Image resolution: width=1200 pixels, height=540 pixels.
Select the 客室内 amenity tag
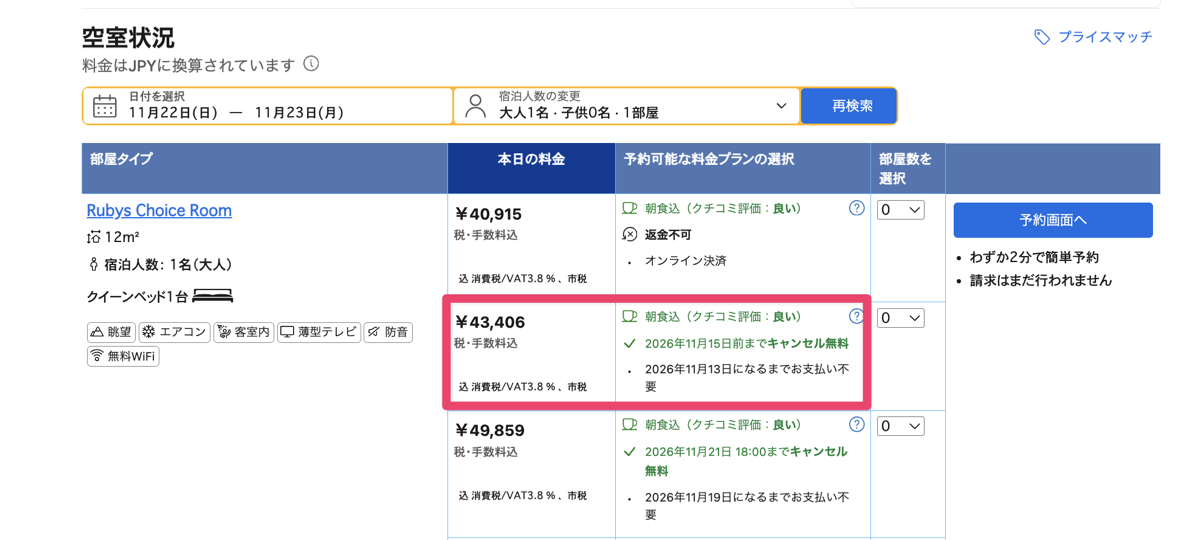tap(243, 332)
